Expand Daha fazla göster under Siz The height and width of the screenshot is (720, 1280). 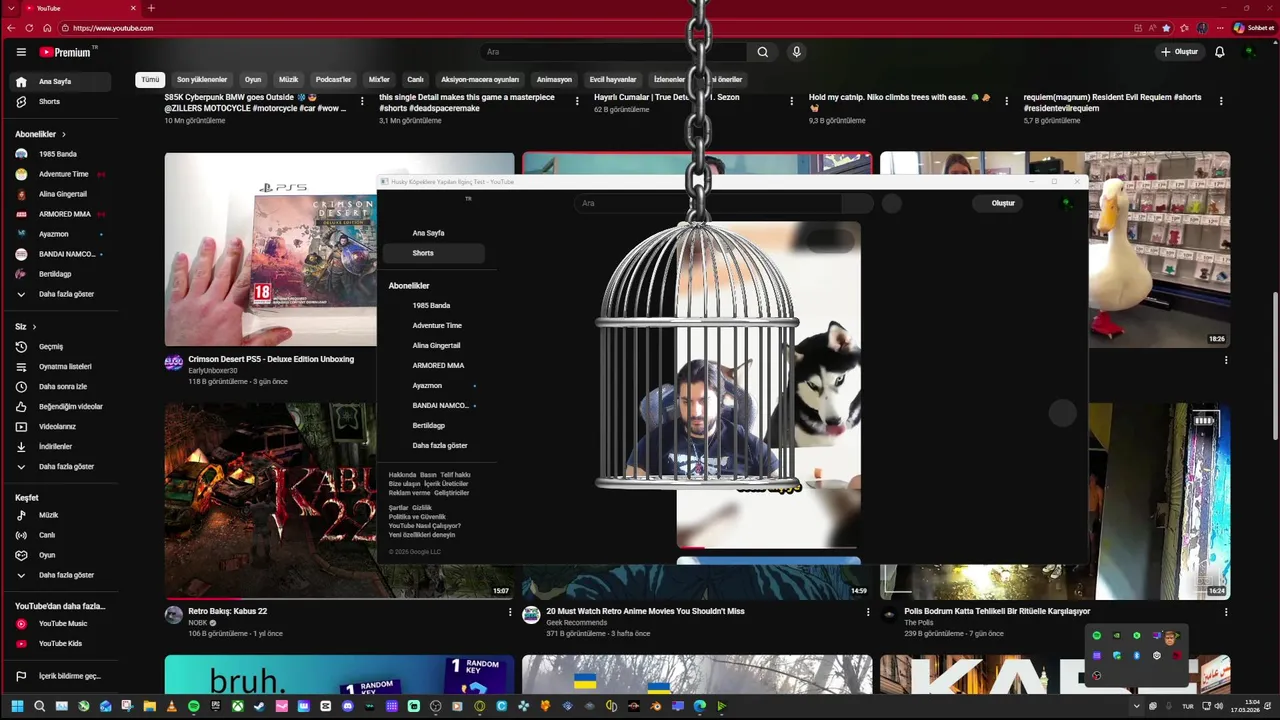60,467
